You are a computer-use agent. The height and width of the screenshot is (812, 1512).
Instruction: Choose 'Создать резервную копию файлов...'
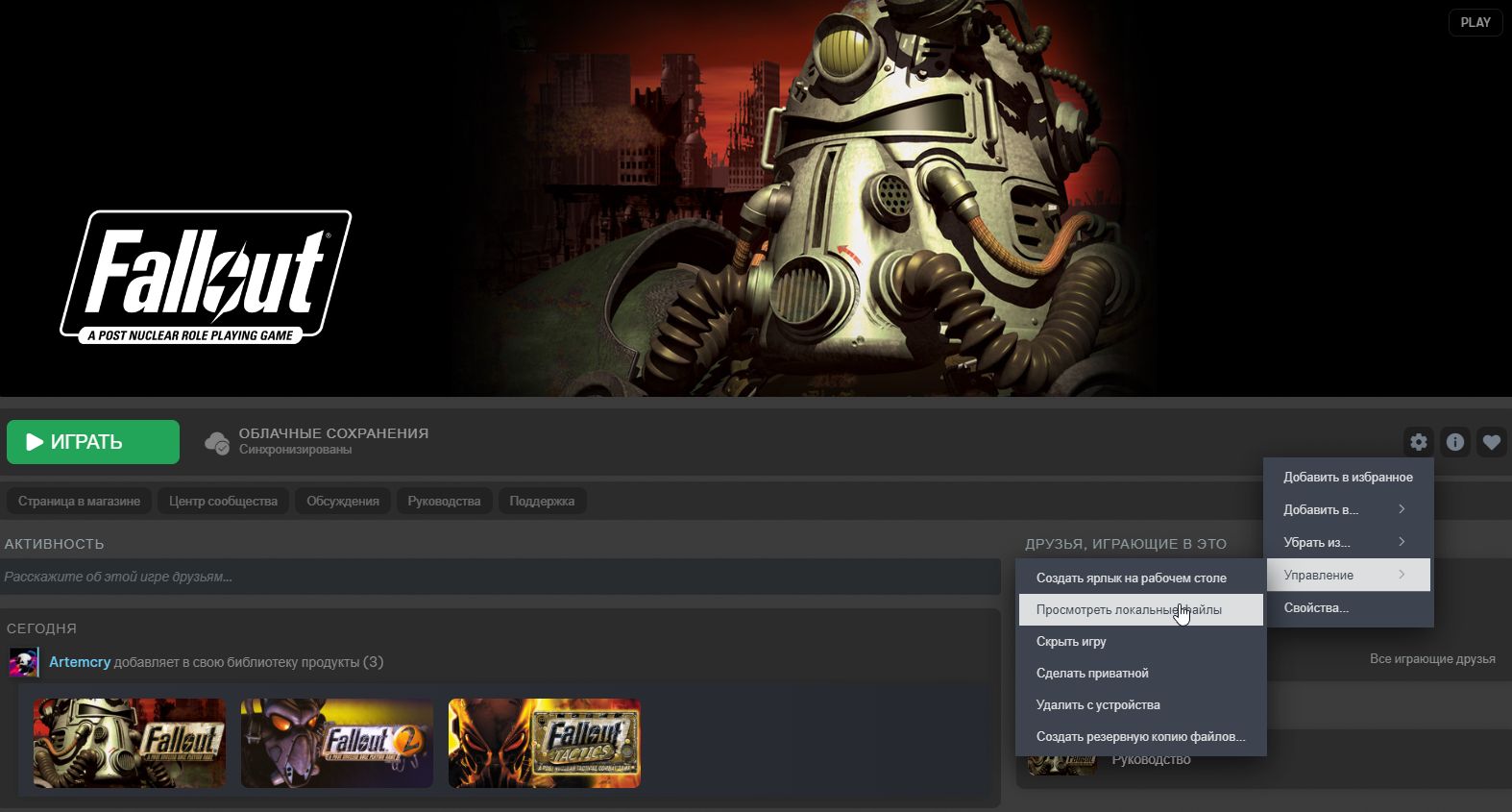(1141, 736)
